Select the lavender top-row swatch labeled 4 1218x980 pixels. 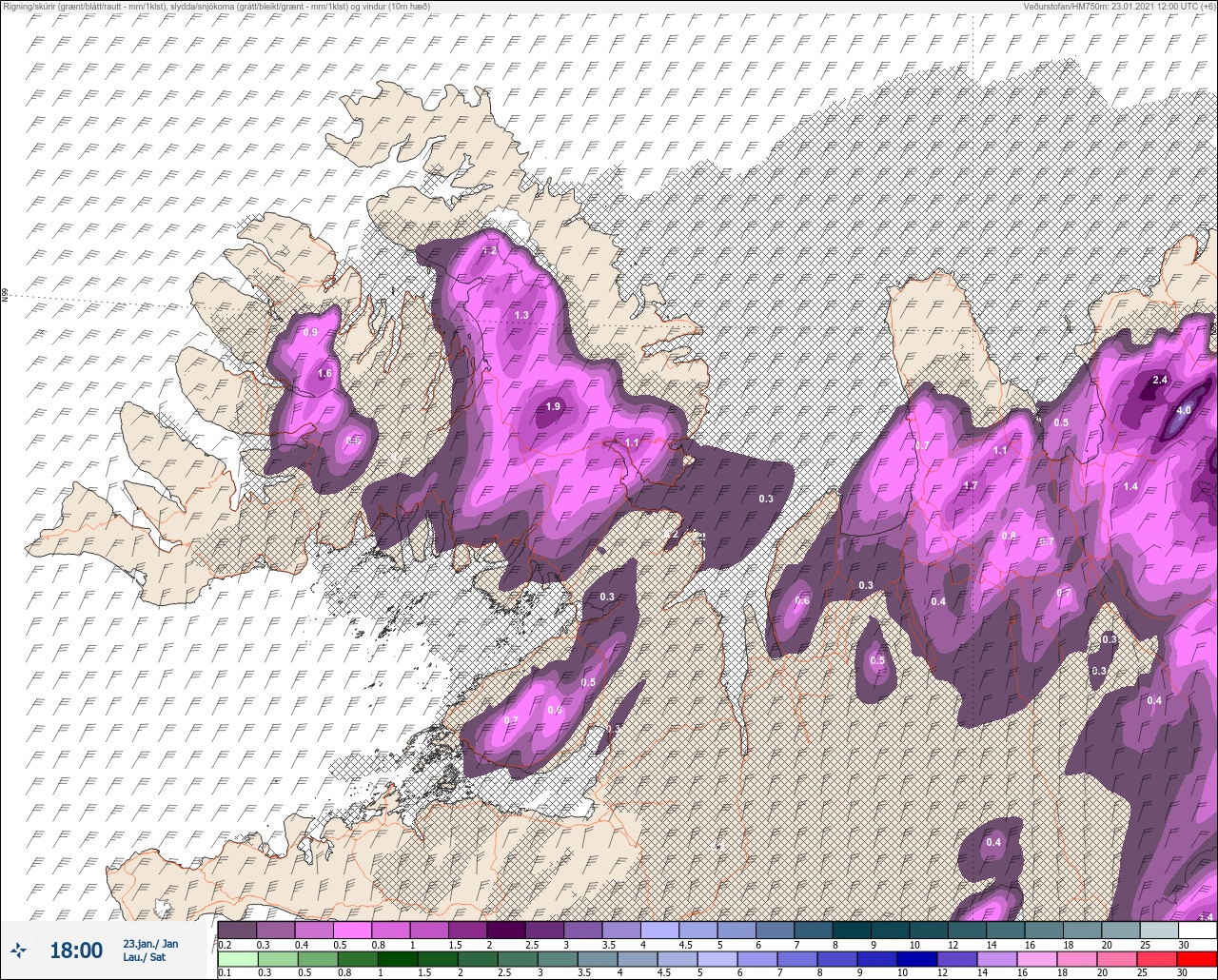pyautogui.click(x=659, y=930)
